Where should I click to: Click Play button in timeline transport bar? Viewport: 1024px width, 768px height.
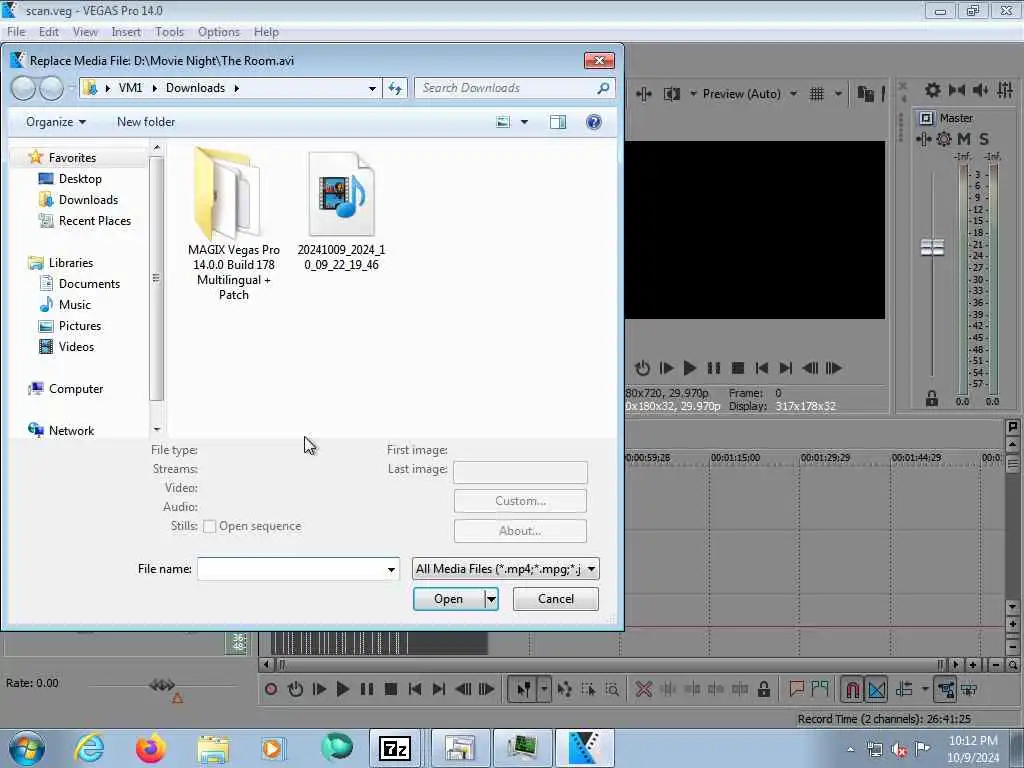pyautogui.click(x=342, y=689)
